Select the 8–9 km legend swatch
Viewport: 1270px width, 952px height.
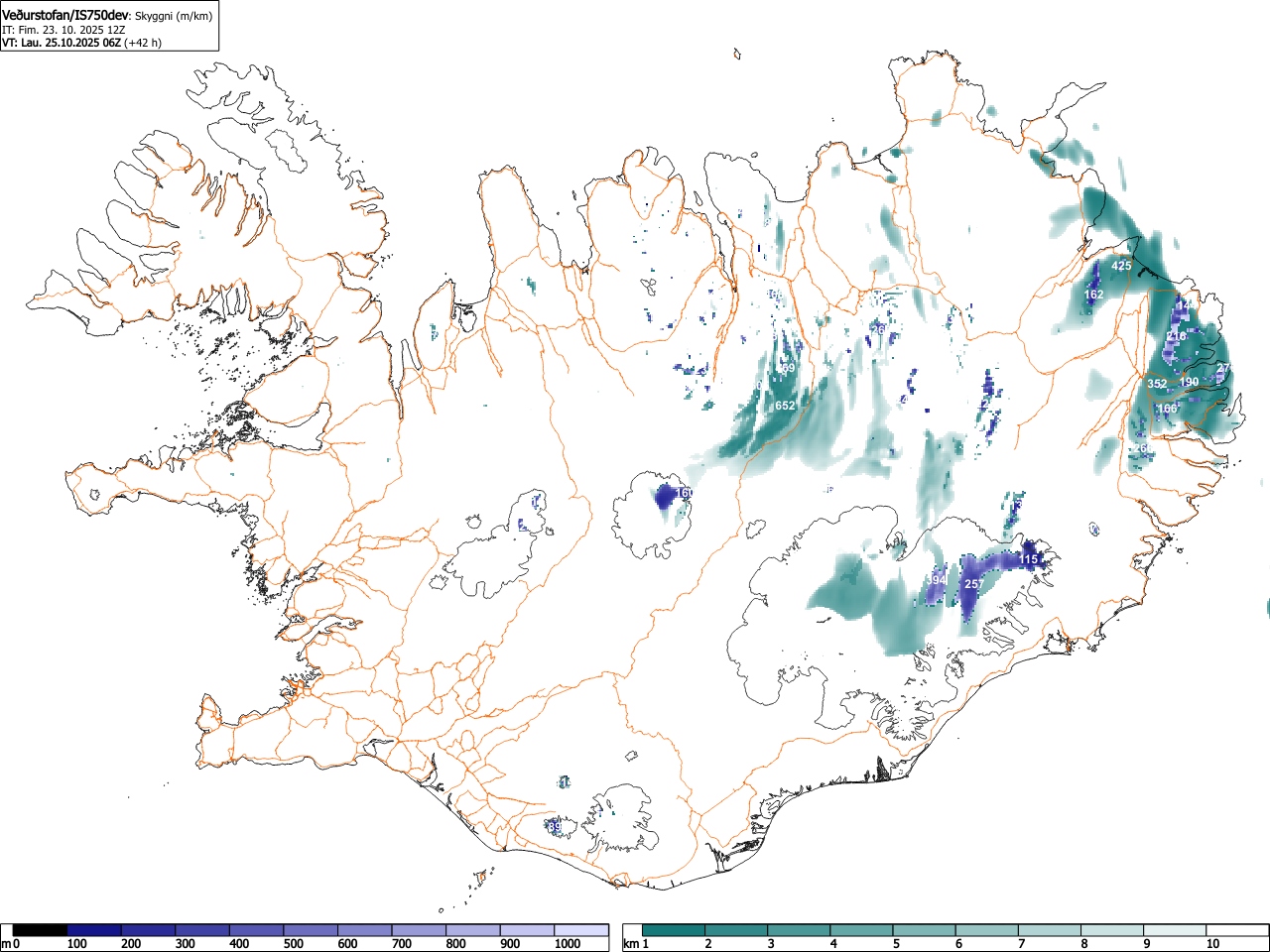(1111, 930)
